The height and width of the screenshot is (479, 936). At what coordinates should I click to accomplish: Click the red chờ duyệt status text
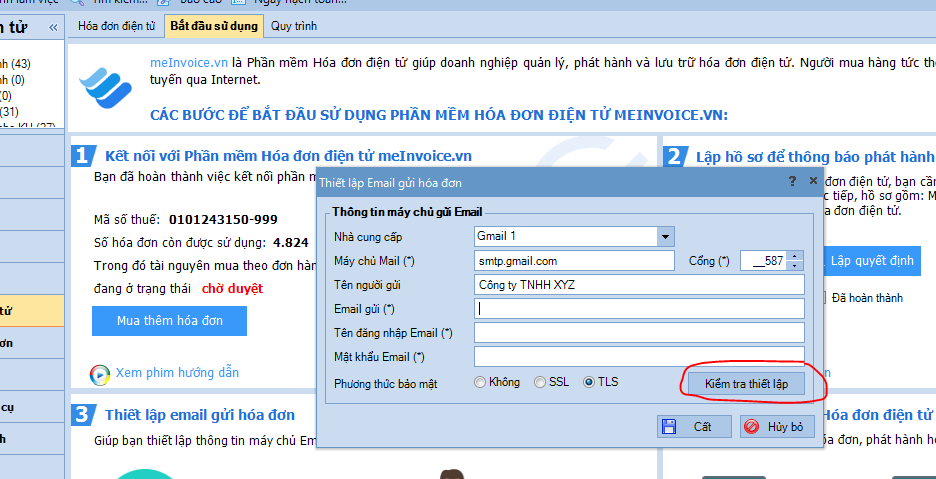(x=232, y=289)
